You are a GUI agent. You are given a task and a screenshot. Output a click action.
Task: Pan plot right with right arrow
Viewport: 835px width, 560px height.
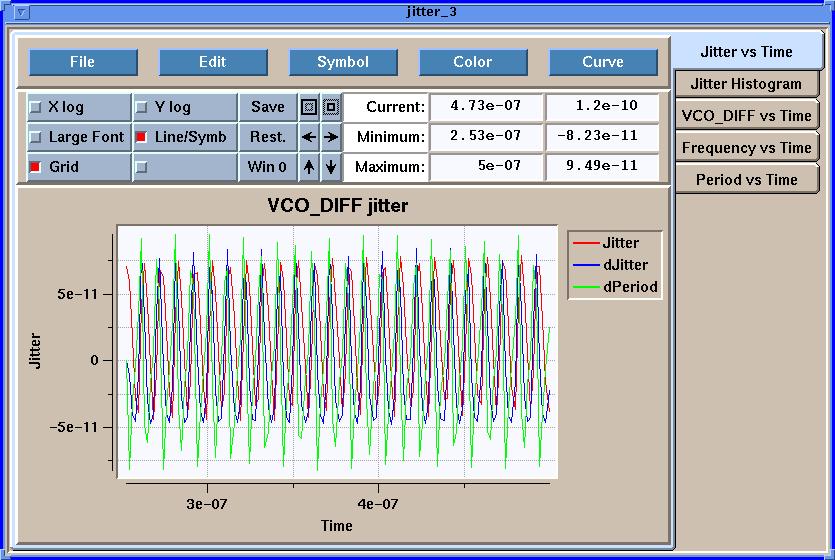pyautogui.click(x=331, y=137)
